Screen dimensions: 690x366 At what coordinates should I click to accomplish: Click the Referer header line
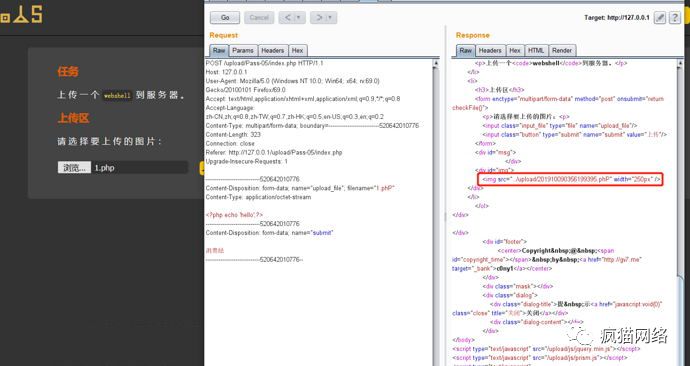(274, 153)
